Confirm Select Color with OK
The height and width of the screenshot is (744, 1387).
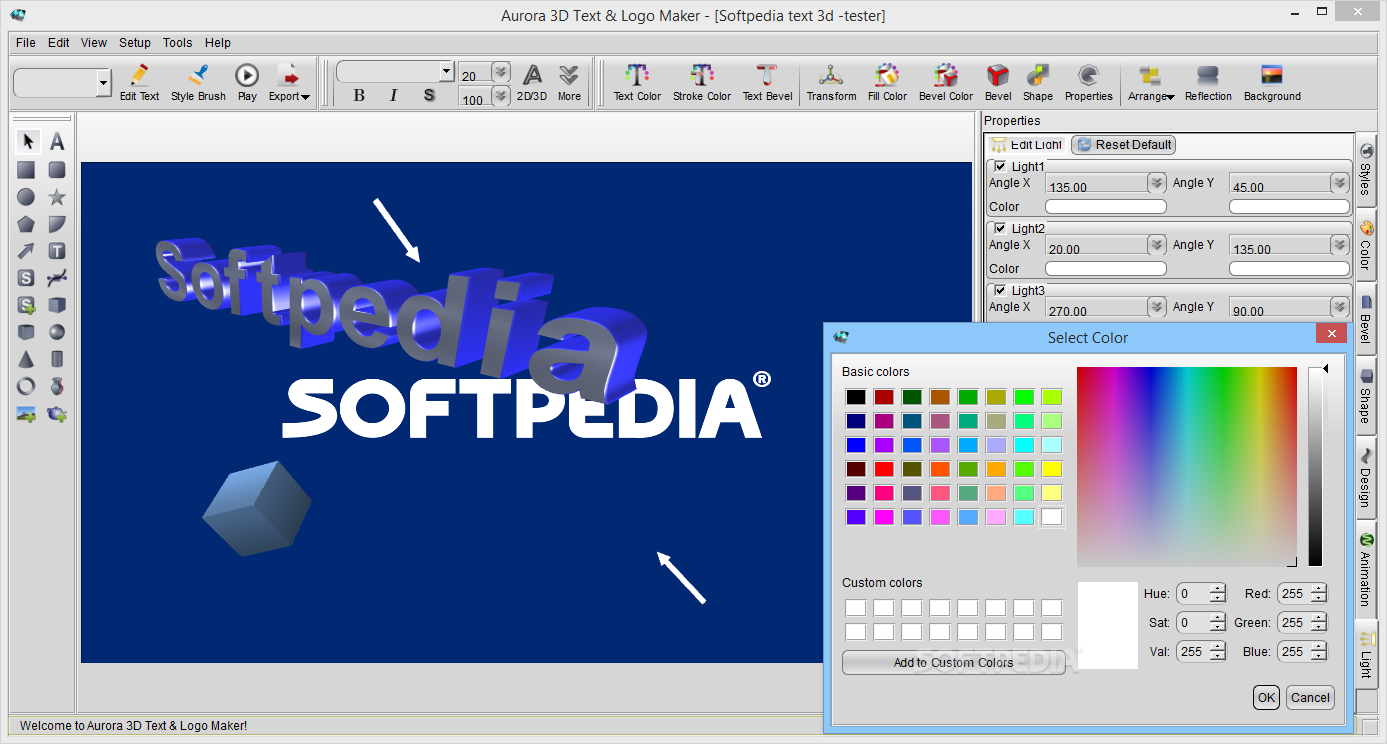point(1267,698)
